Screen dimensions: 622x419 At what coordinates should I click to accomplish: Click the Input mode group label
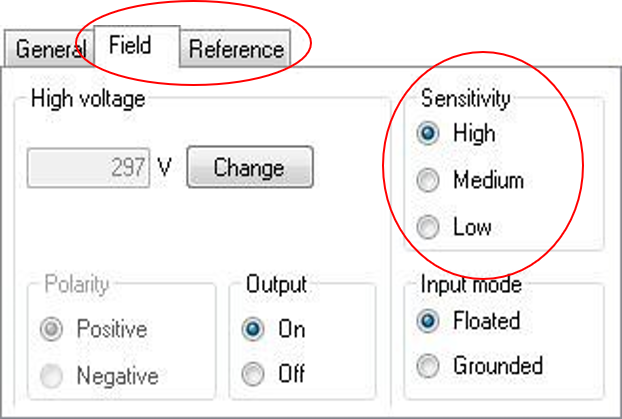click(x=471, y=285)
